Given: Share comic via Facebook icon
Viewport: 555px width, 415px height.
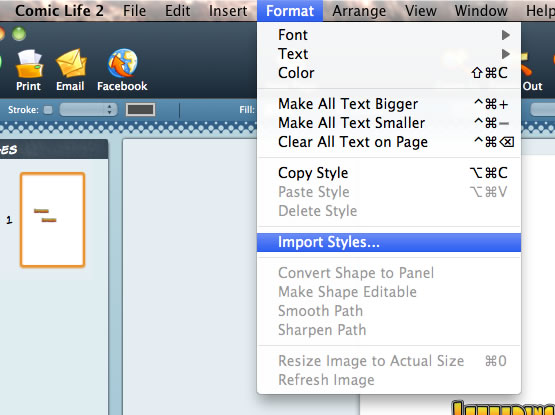Looking at the screenshot, I should [122, 63].
